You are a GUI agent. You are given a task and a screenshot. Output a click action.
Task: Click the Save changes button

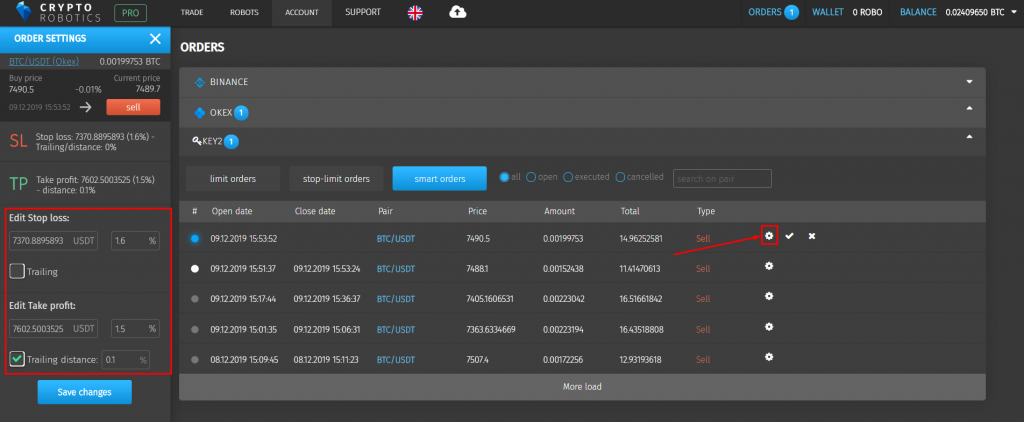click(x=84, y=392)
